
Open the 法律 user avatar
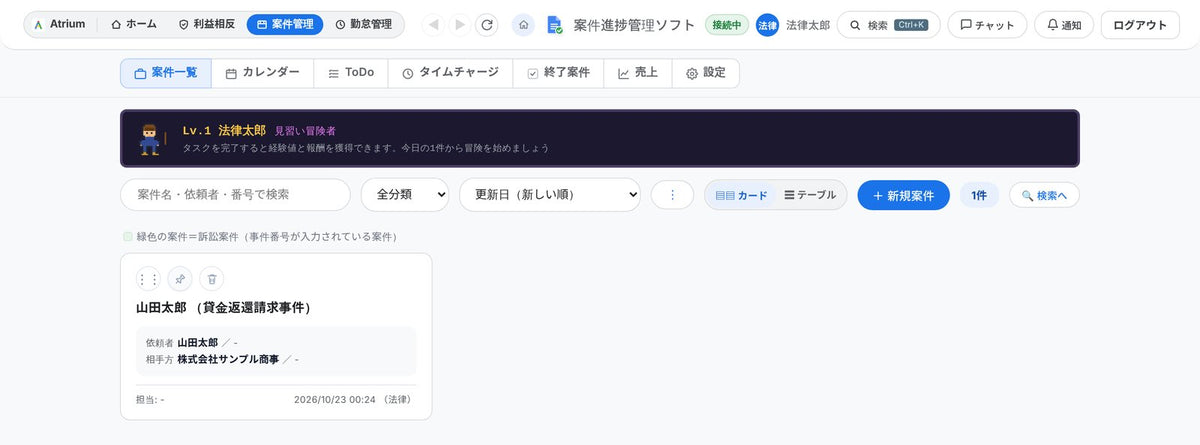(x=767, y=25)
